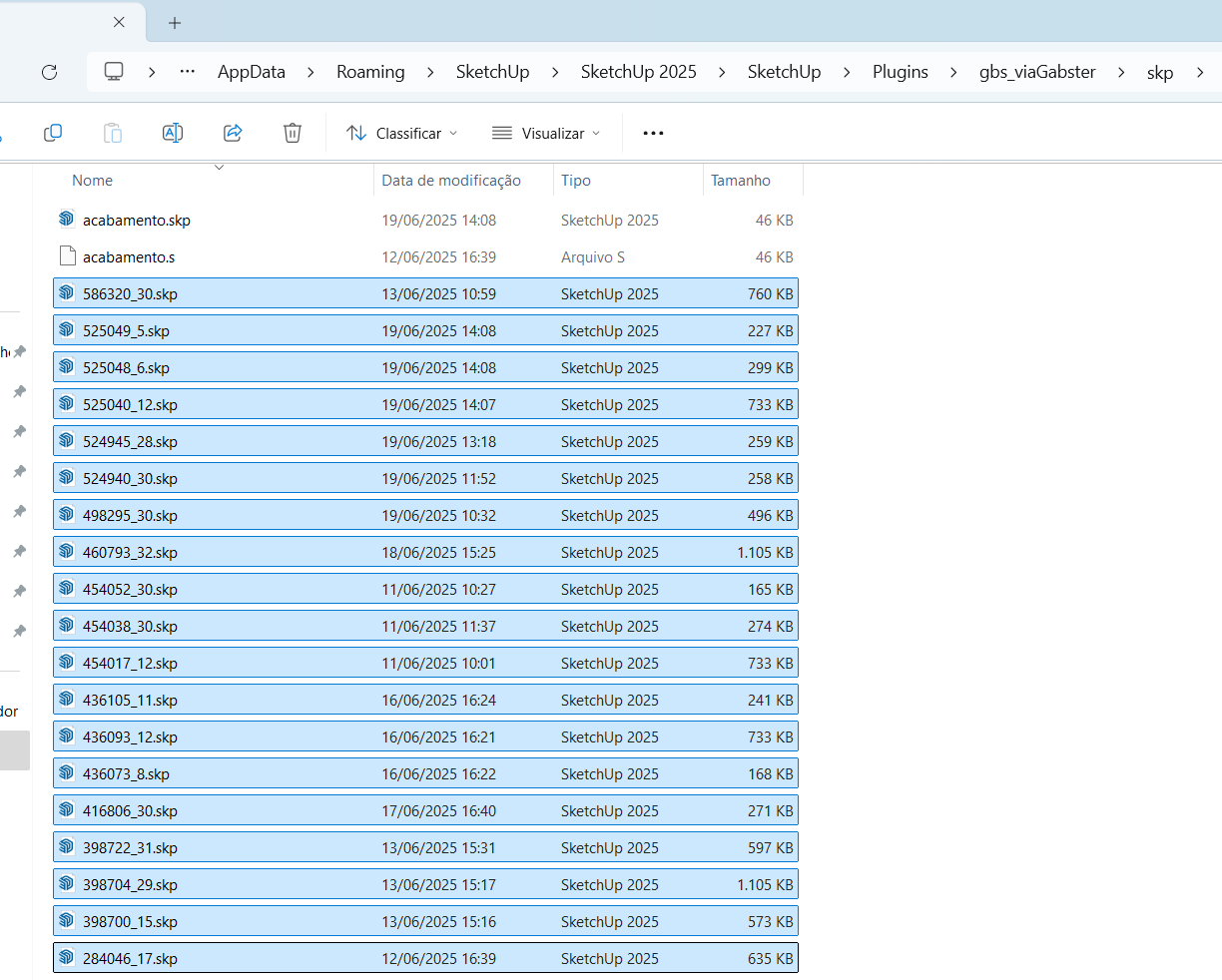Screen dimensions: 1222x980
Task: Click the date 12/06/2025 16:39 of acabamento.s
Action: click(x=438, y=256)
